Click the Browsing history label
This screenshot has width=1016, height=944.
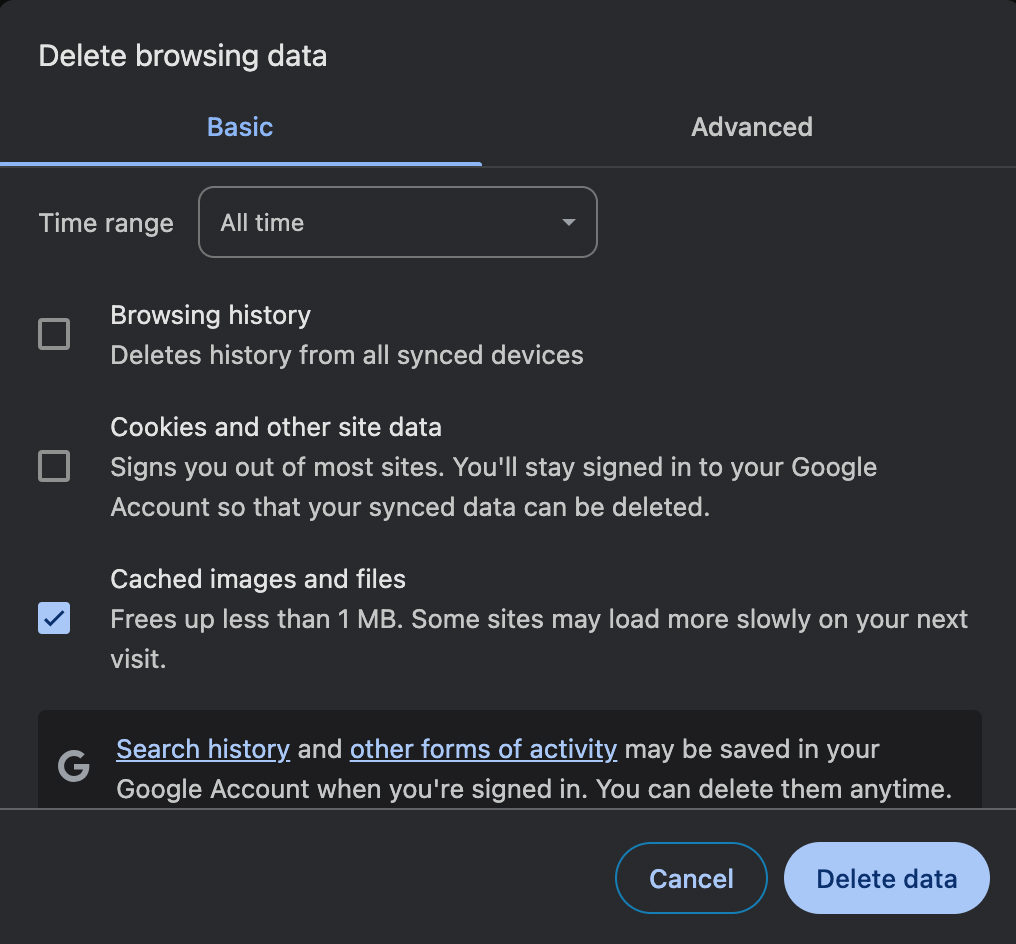(210, 315)
